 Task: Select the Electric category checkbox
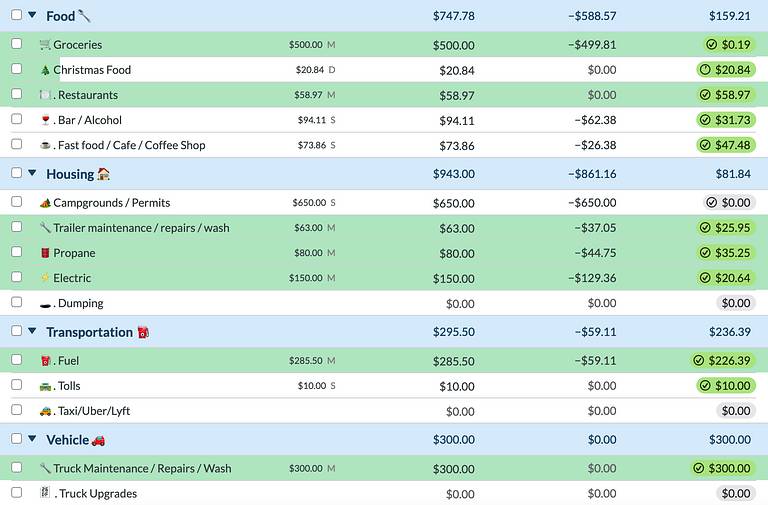pyautogui.click(x=17, y=277)
